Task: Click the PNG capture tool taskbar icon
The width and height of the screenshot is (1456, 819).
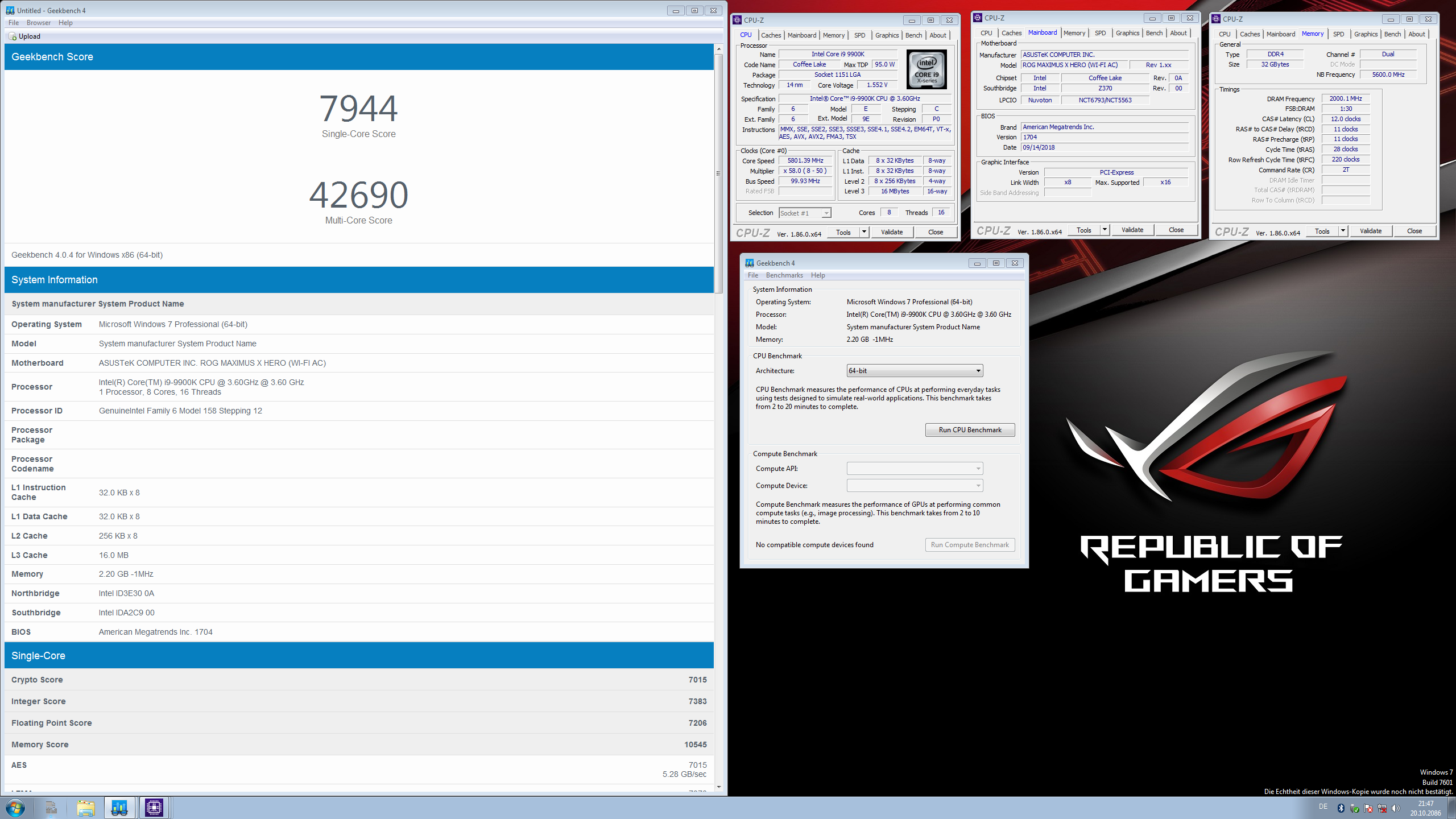Action: click(x=51, y=808)
